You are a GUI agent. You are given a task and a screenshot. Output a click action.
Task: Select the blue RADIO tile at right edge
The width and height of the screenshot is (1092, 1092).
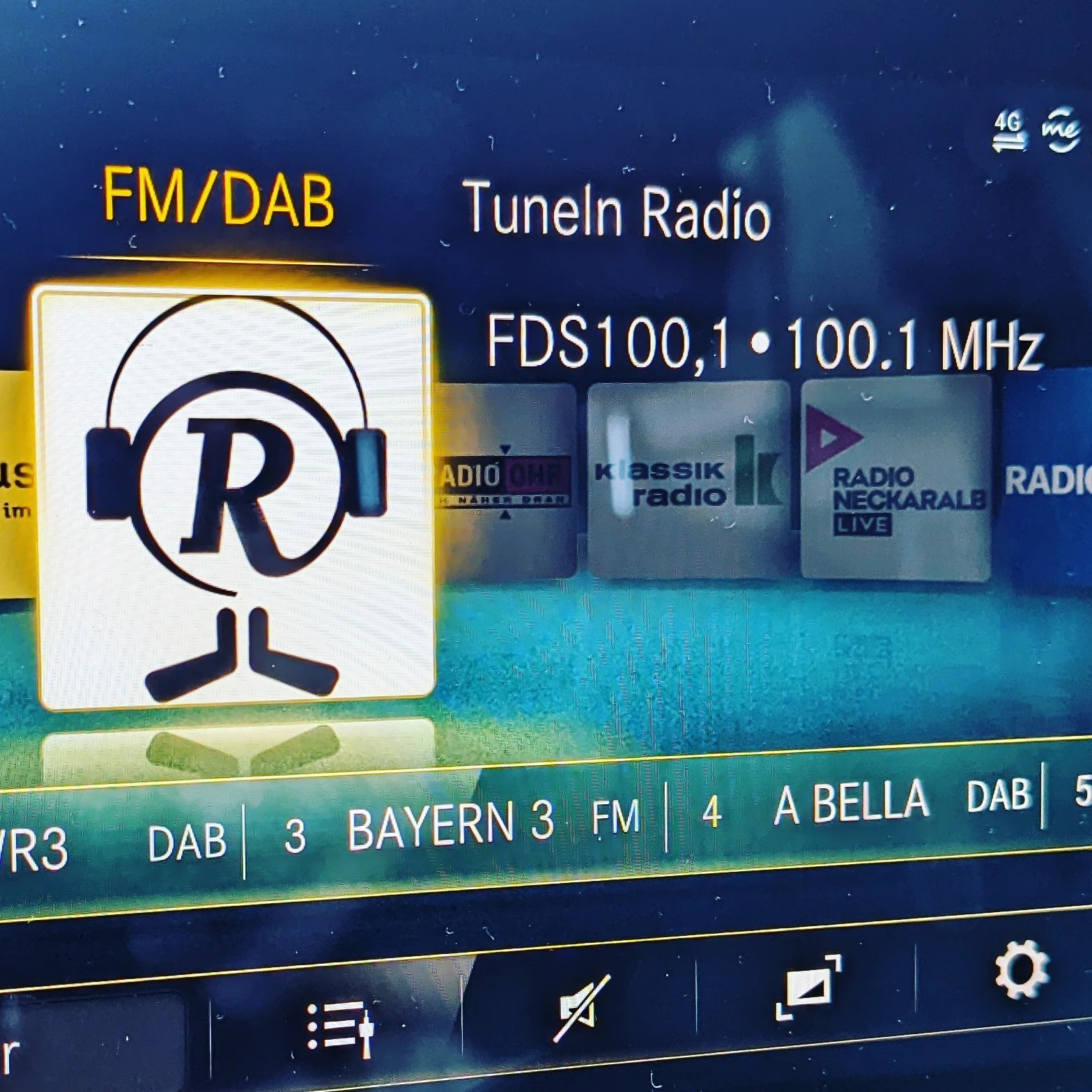[1045, 479]
